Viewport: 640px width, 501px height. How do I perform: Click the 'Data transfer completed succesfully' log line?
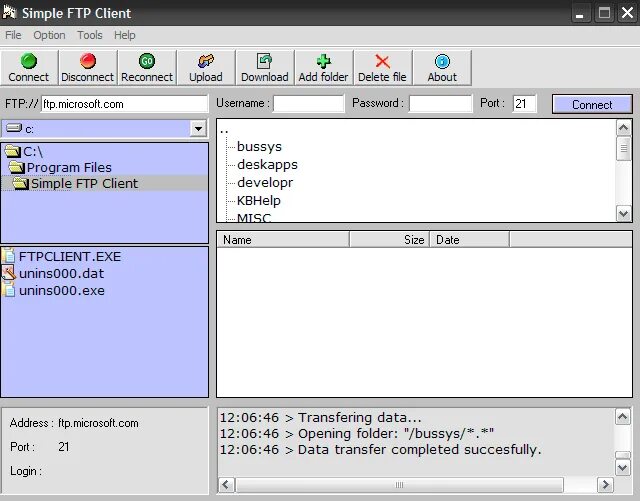coord(381,450)
